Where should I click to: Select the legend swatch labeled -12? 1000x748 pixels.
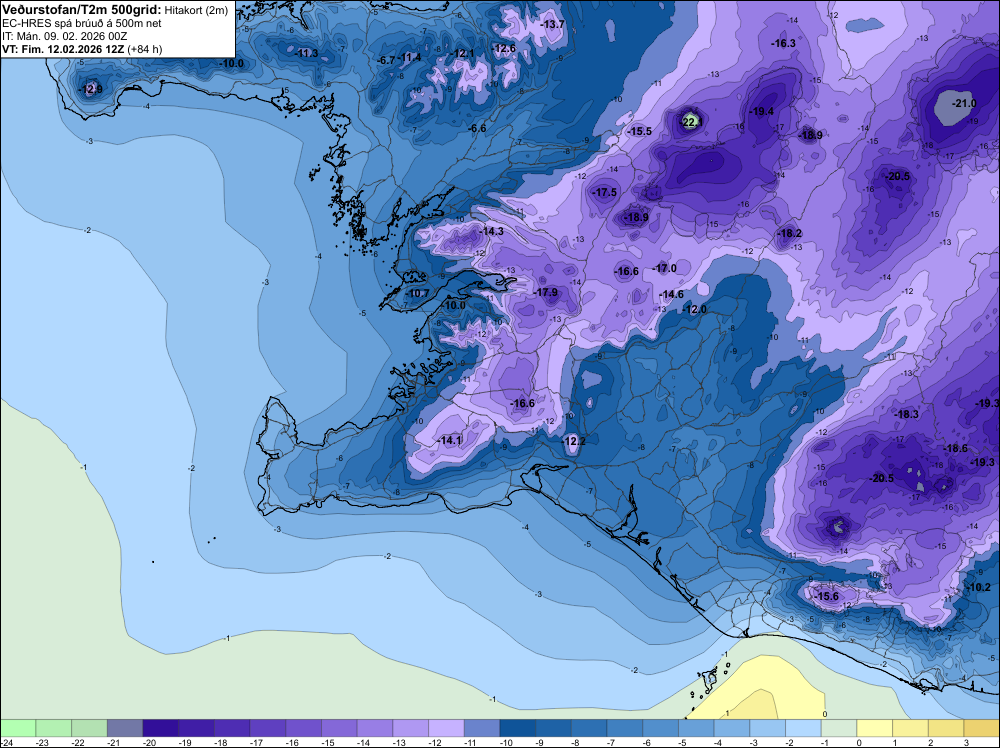pyautogui.click(x=446, y=728)
